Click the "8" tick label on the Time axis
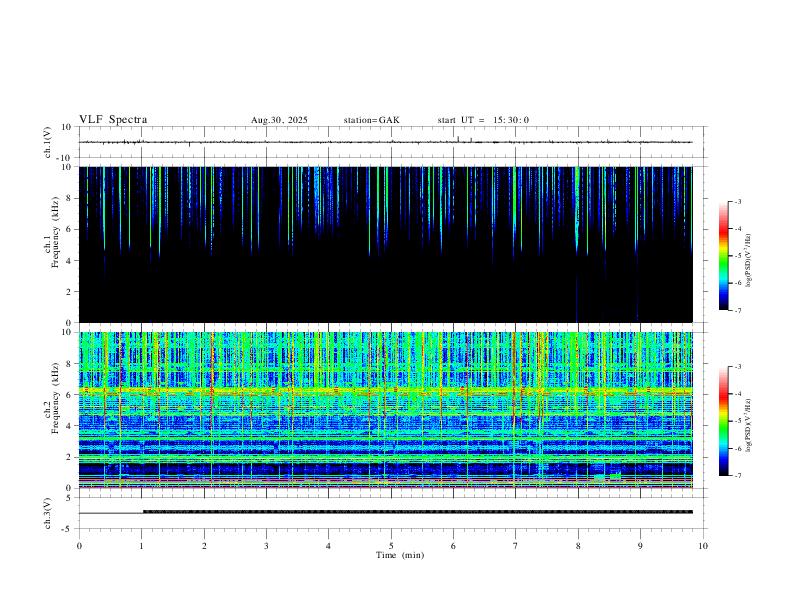The width and height of the screenshot is (792, 612). pyautogui.click(x=578, y=546)
